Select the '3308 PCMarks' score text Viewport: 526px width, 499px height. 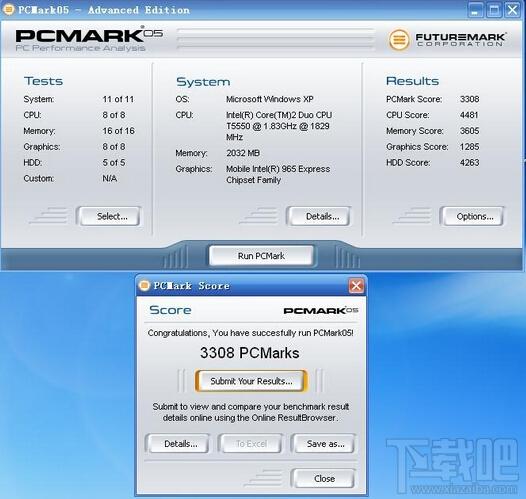point(250,353)
